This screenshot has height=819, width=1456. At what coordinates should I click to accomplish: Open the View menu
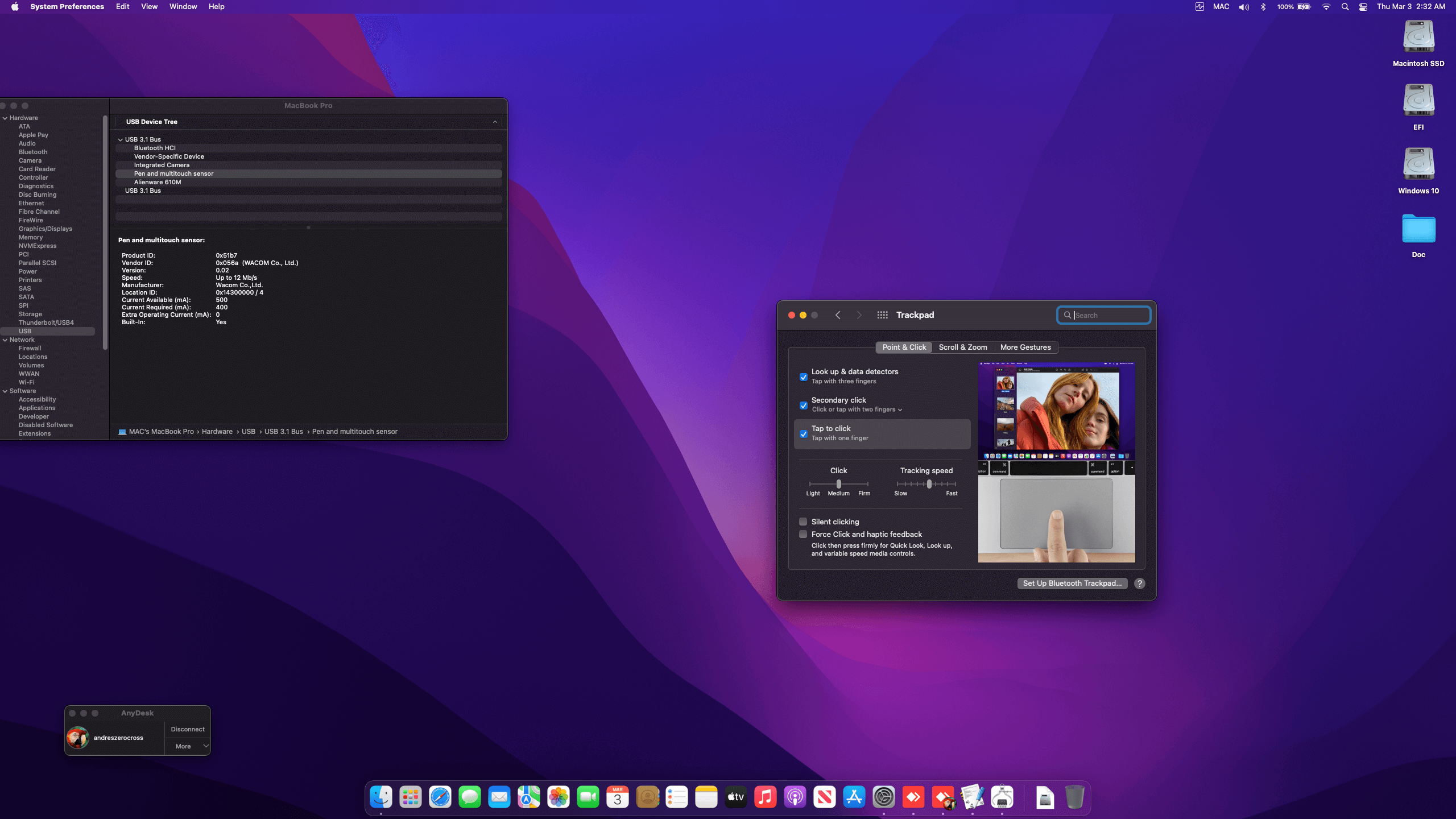point(149,7)
